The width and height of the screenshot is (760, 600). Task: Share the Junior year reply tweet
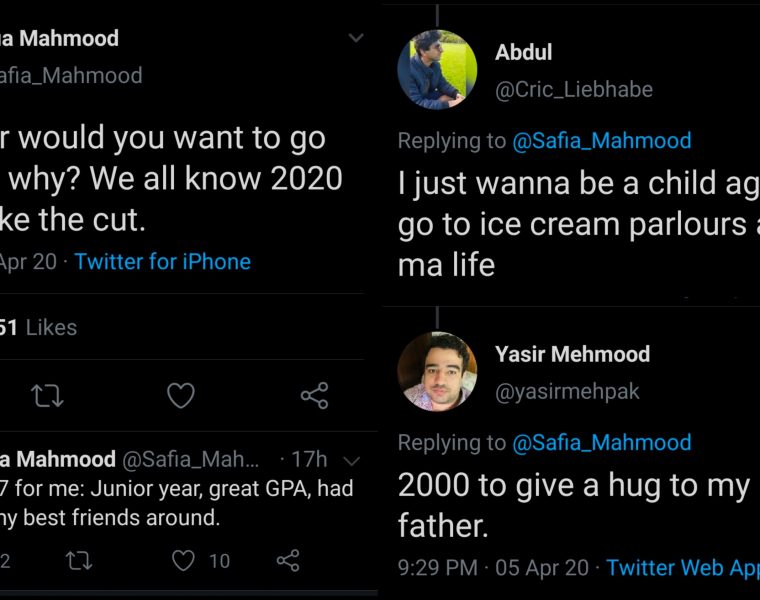(288, 561)
